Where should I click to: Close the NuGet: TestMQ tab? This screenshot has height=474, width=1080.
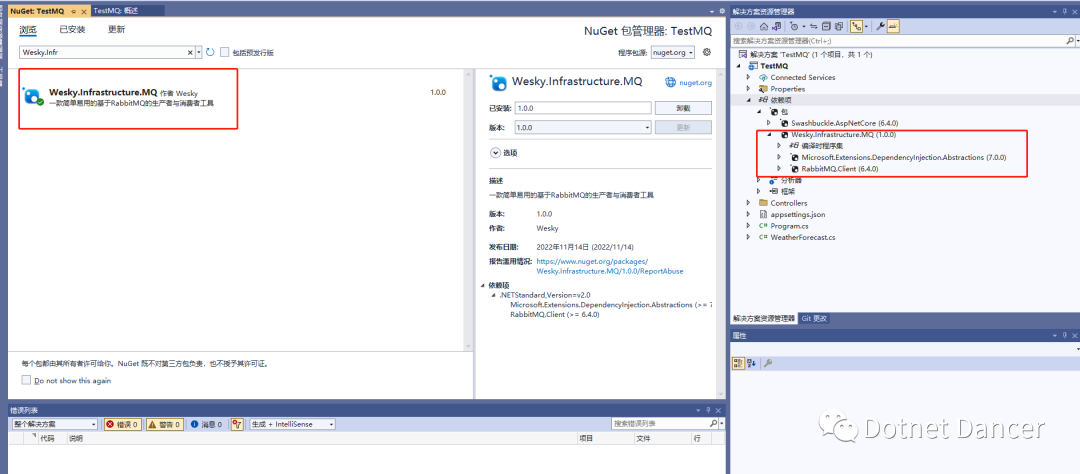pos(84,10)
